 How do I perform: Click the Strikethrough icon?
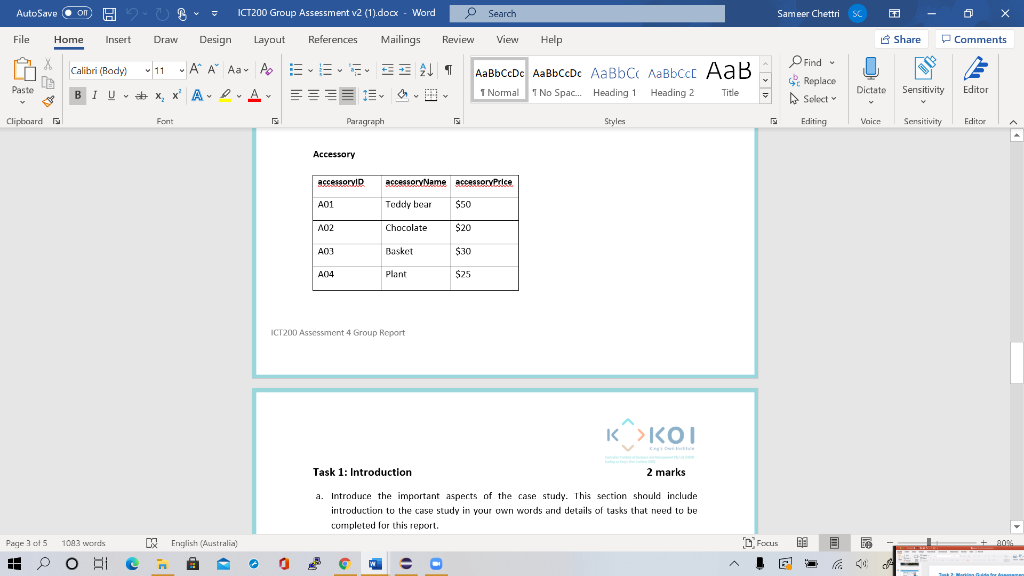pyautogui.click(x=142, y=96)
